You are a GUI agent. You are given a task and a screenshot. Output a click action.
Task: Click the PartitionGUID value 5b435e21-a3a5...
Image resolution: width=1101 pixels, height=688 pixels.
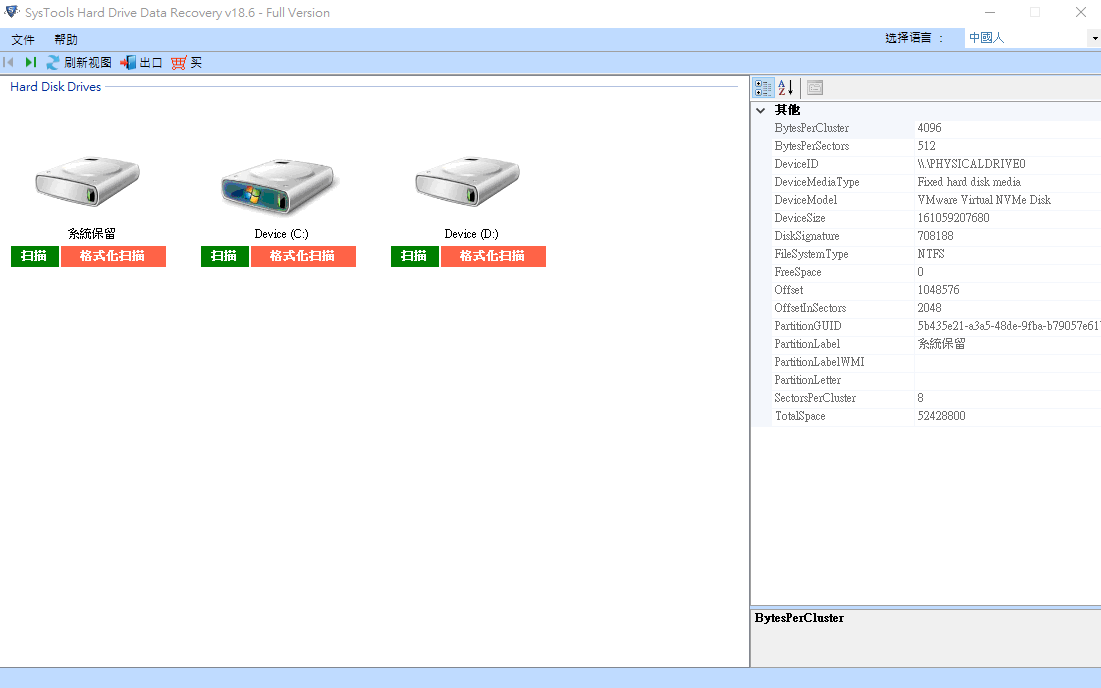click(1009, 326)
